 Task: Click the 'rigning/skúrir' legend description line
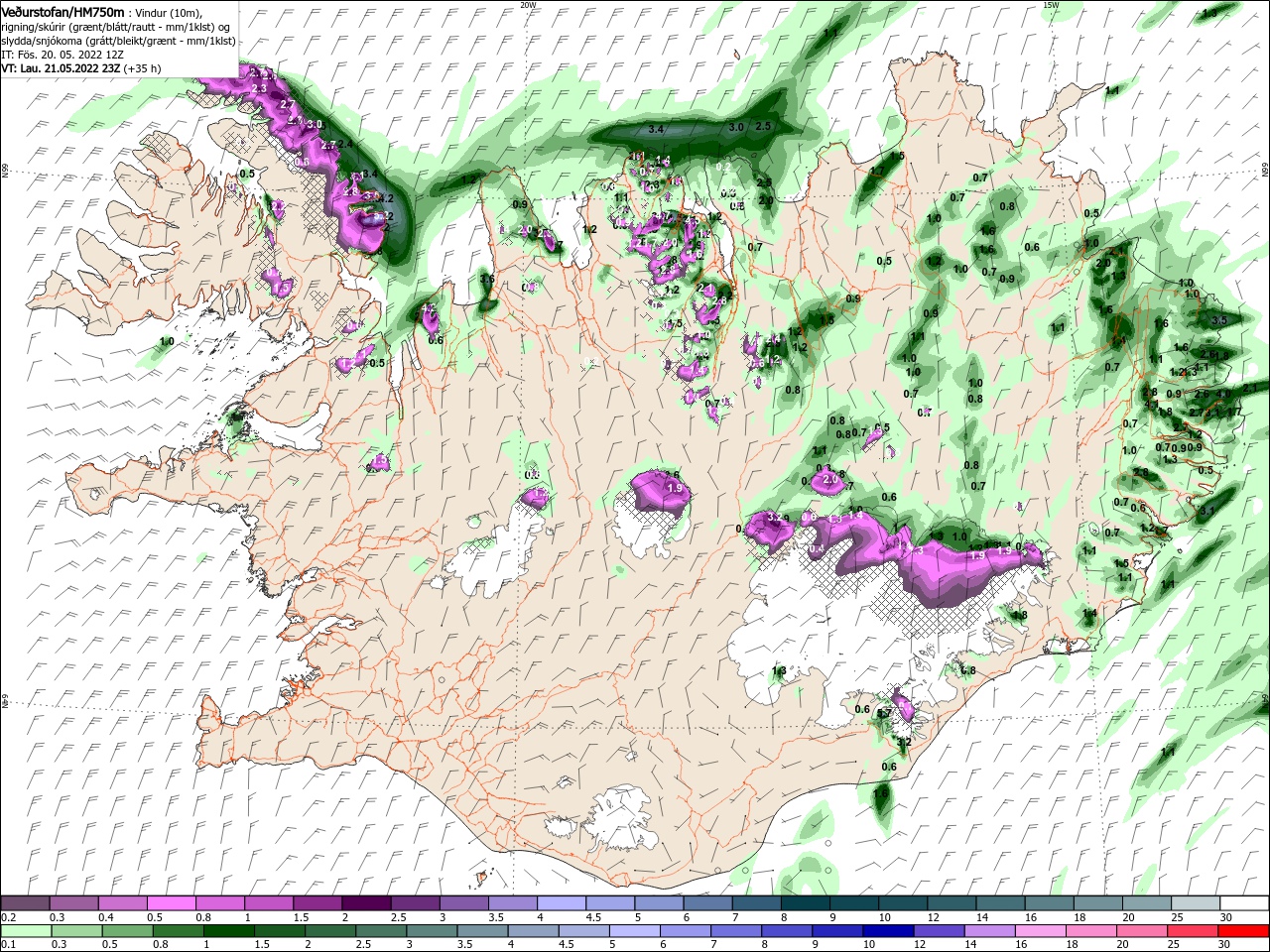[x=114, y=26]
